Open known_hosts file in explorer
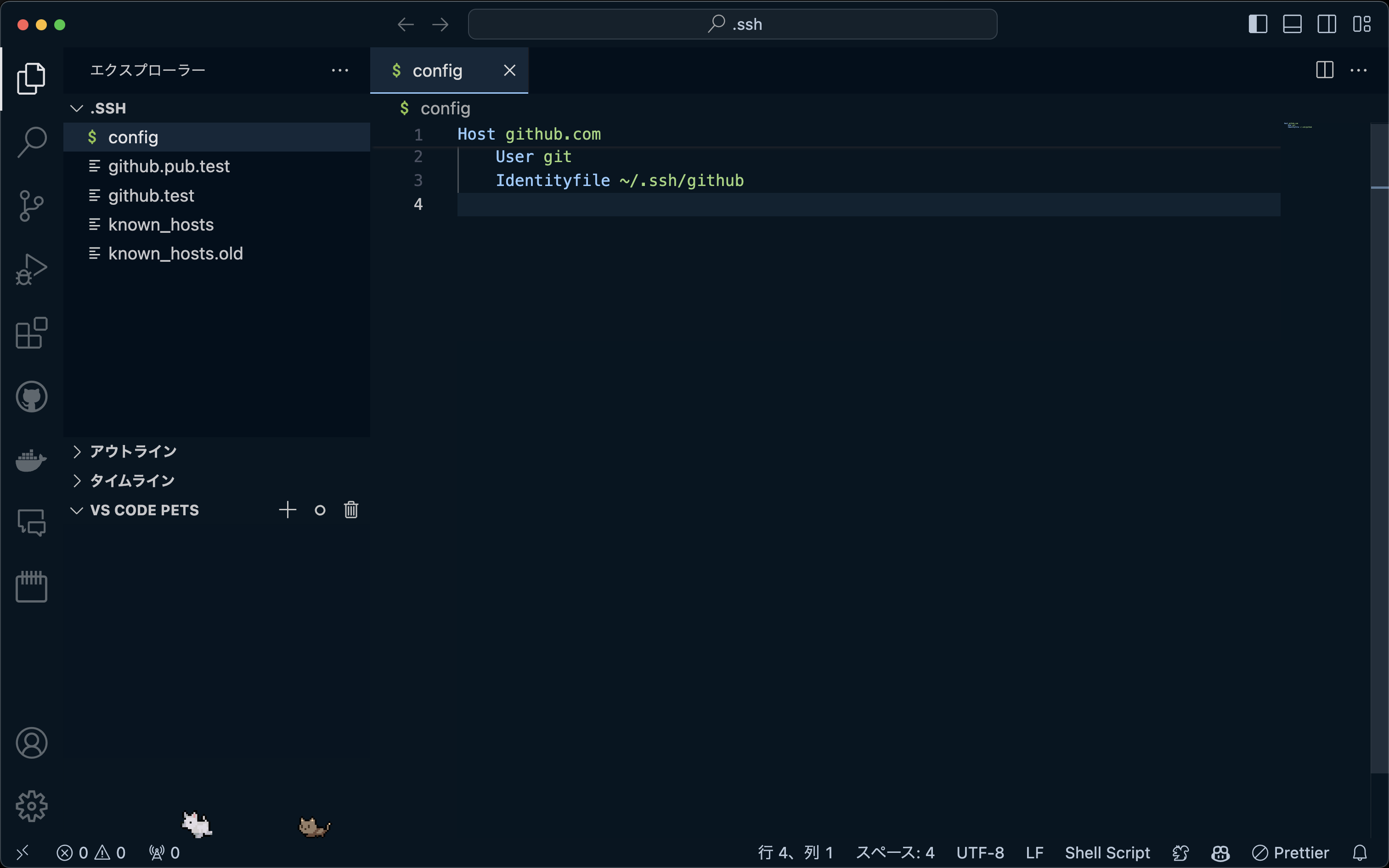Image resolution: width=1389 pixels, height=868 pixels. 161,225
